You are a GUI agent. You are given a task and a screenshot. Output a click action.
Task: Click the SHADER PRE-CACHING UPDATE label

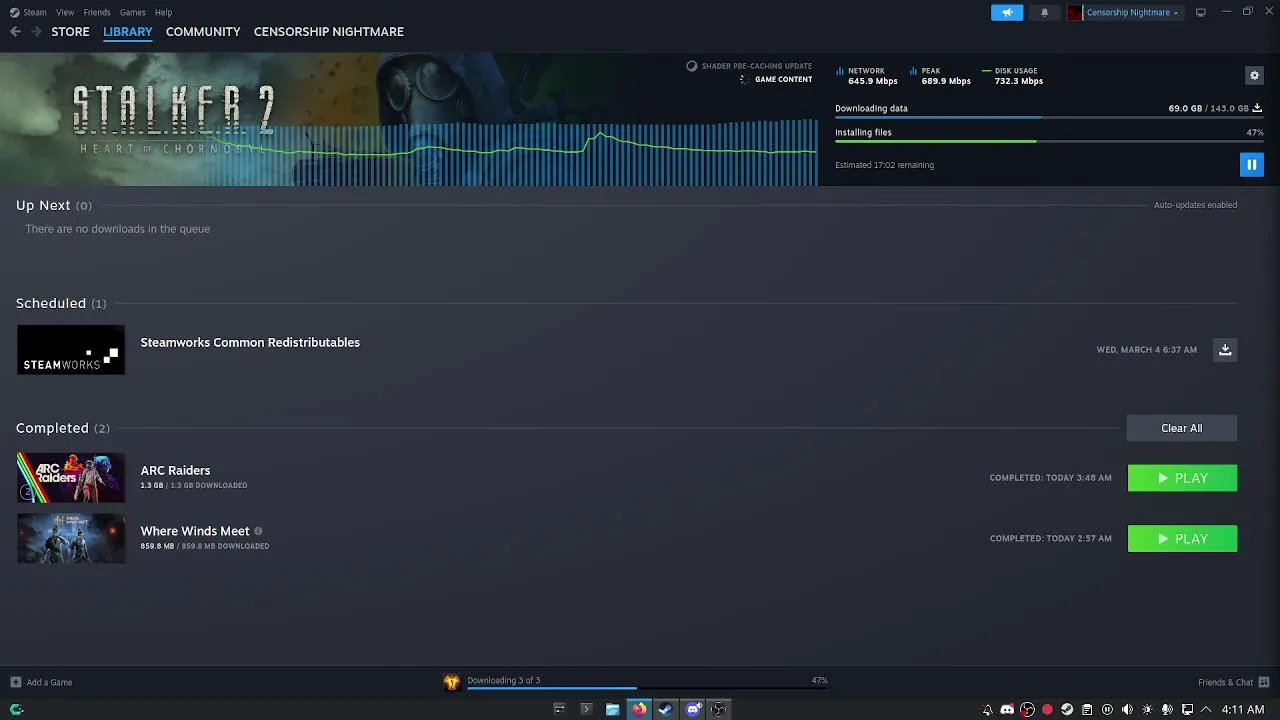[x=757, y=66]
